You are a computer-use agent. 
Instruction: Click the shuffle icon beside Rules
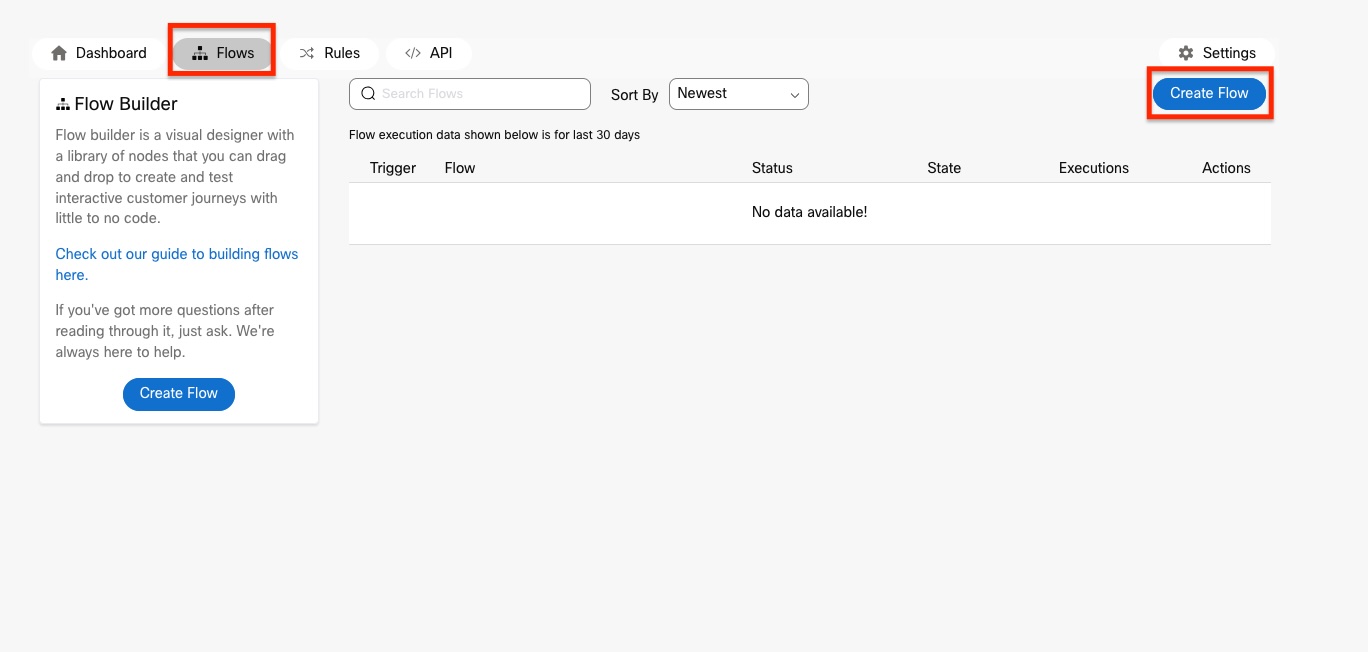(307, 53)
